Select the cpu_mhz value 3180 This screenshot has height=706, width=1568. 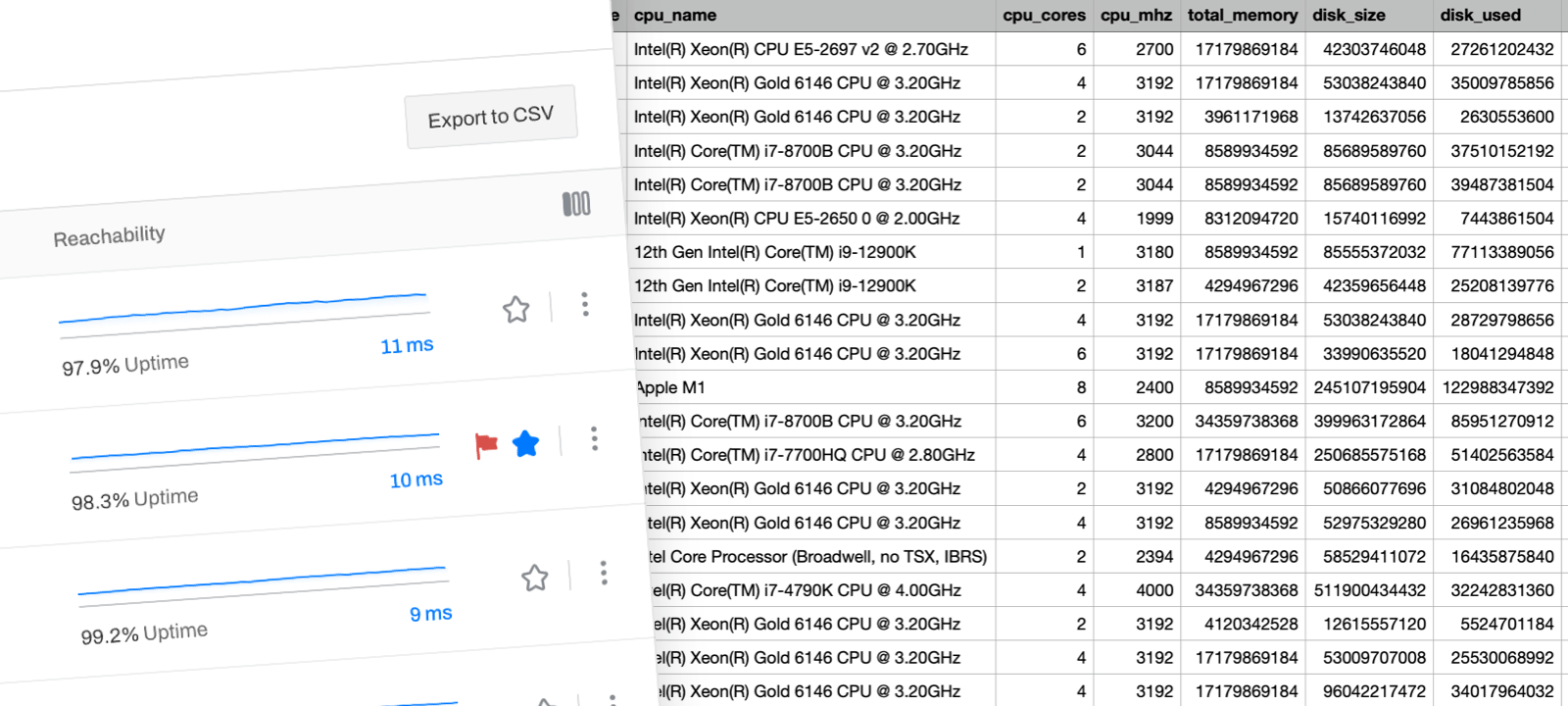[1154, 252]
